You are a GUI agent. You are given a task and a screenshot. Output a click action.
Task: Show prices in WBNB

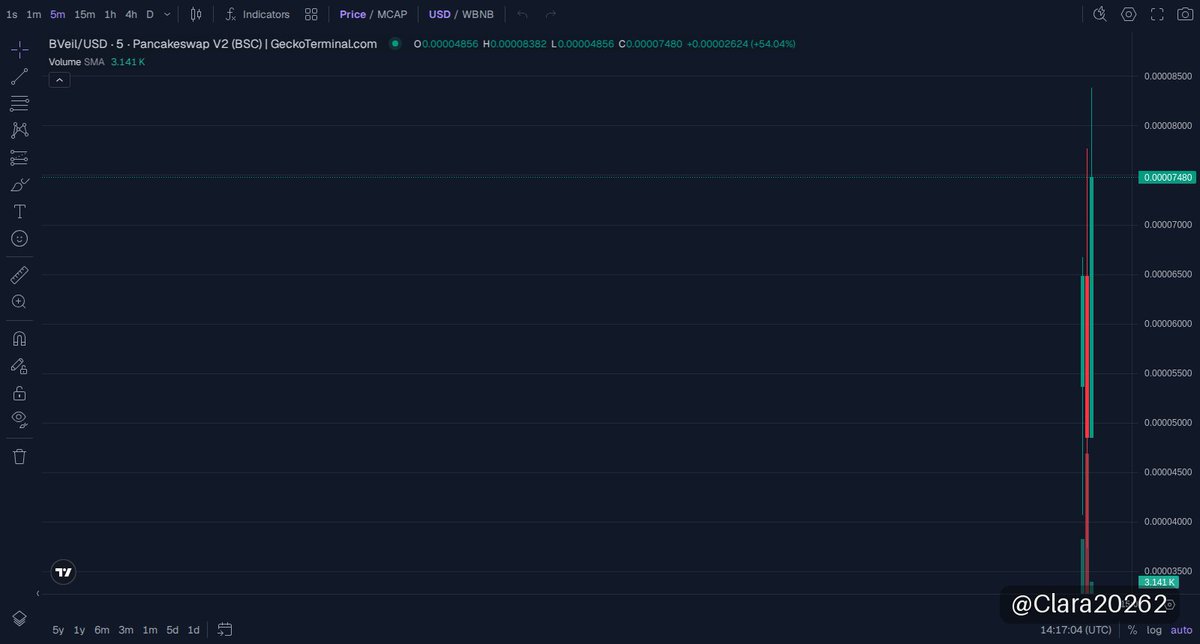(478, 14)
